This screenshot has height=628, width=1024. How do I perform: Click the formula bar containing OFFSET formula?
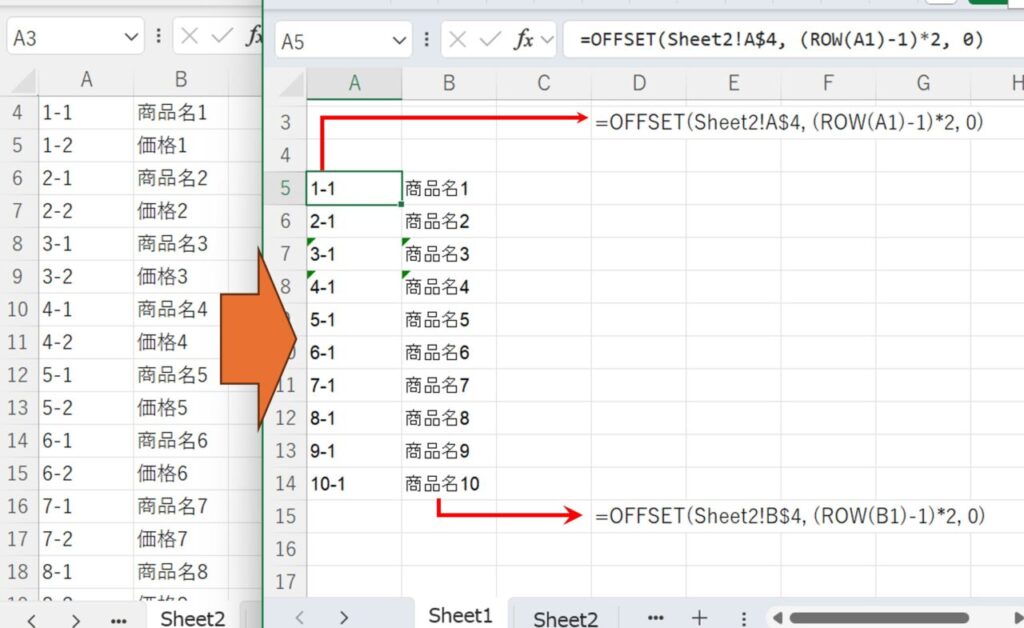click(x=793, y=40)
